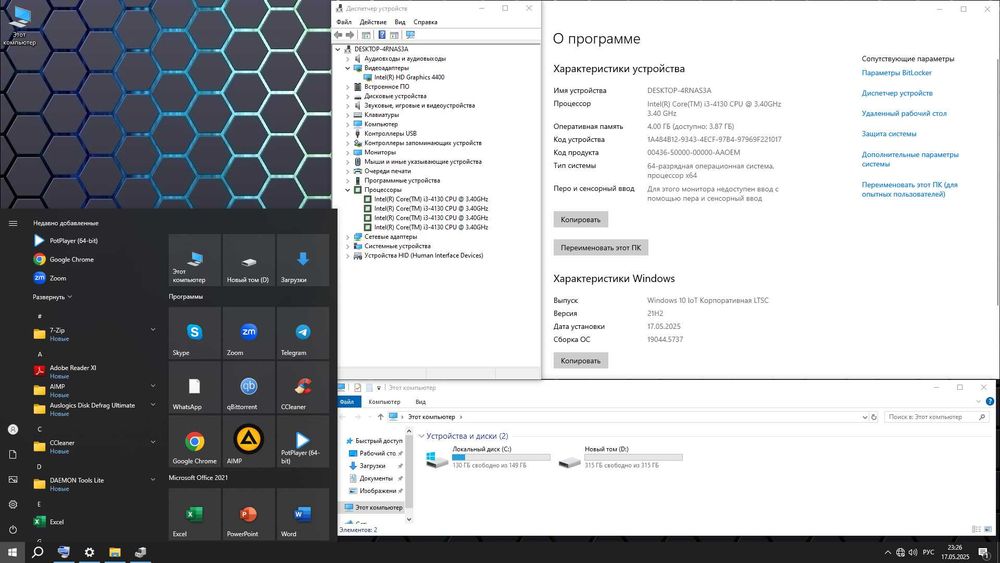Open the PowerPoint tile

pyautogui.click(x=249, y=515)
